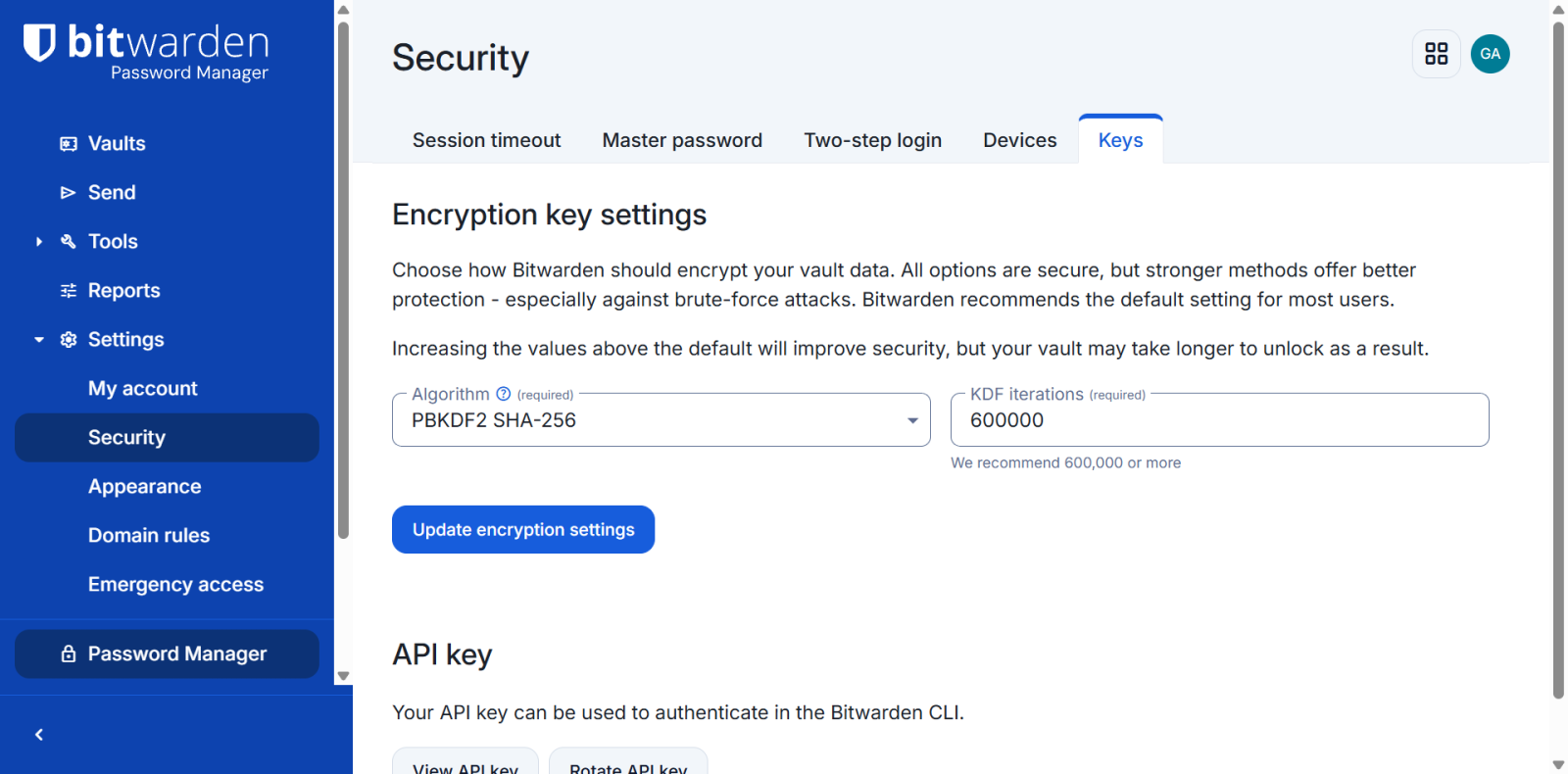Click Update encryption settings button
The height and width of the screenshot is (774, 1568).
click(x=523, y=530)
